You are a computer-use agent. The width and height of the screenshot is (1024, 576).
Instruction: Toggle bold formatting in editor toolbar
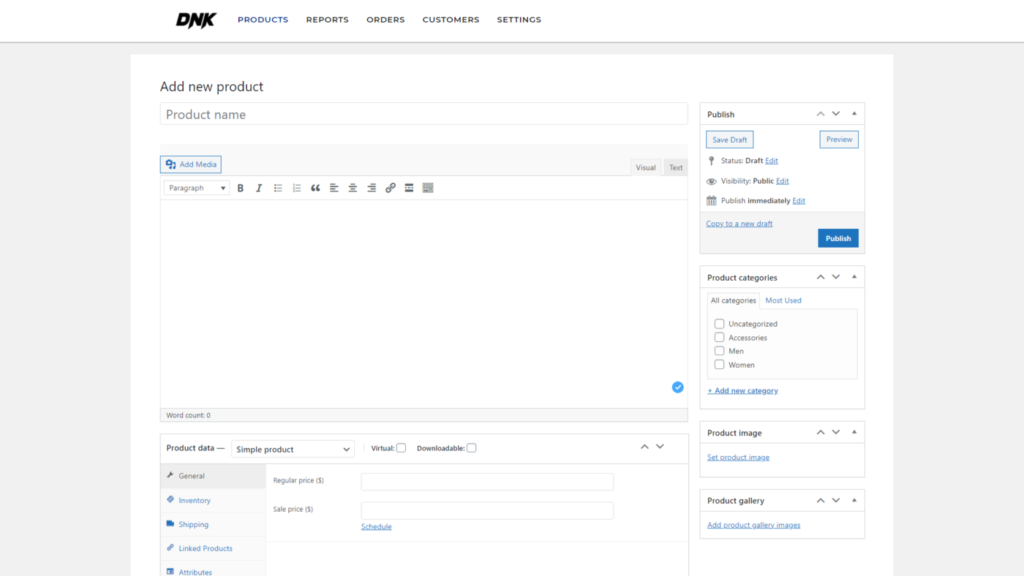[240, 188]
